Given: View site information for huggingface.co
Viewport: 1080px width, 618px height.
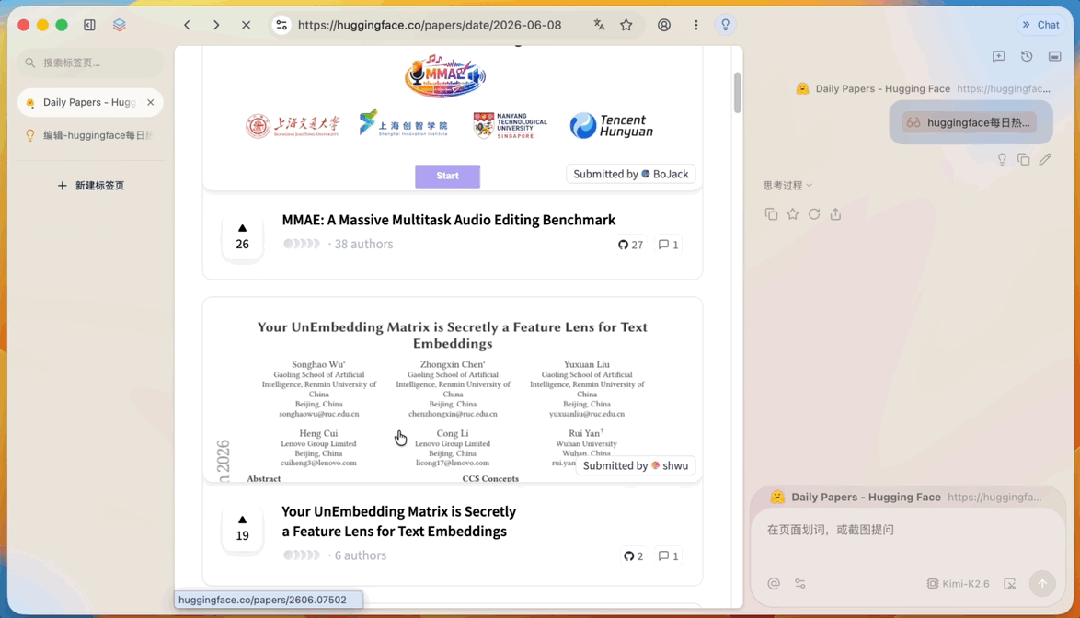Looking at the screenshot, I should point(281,25).
